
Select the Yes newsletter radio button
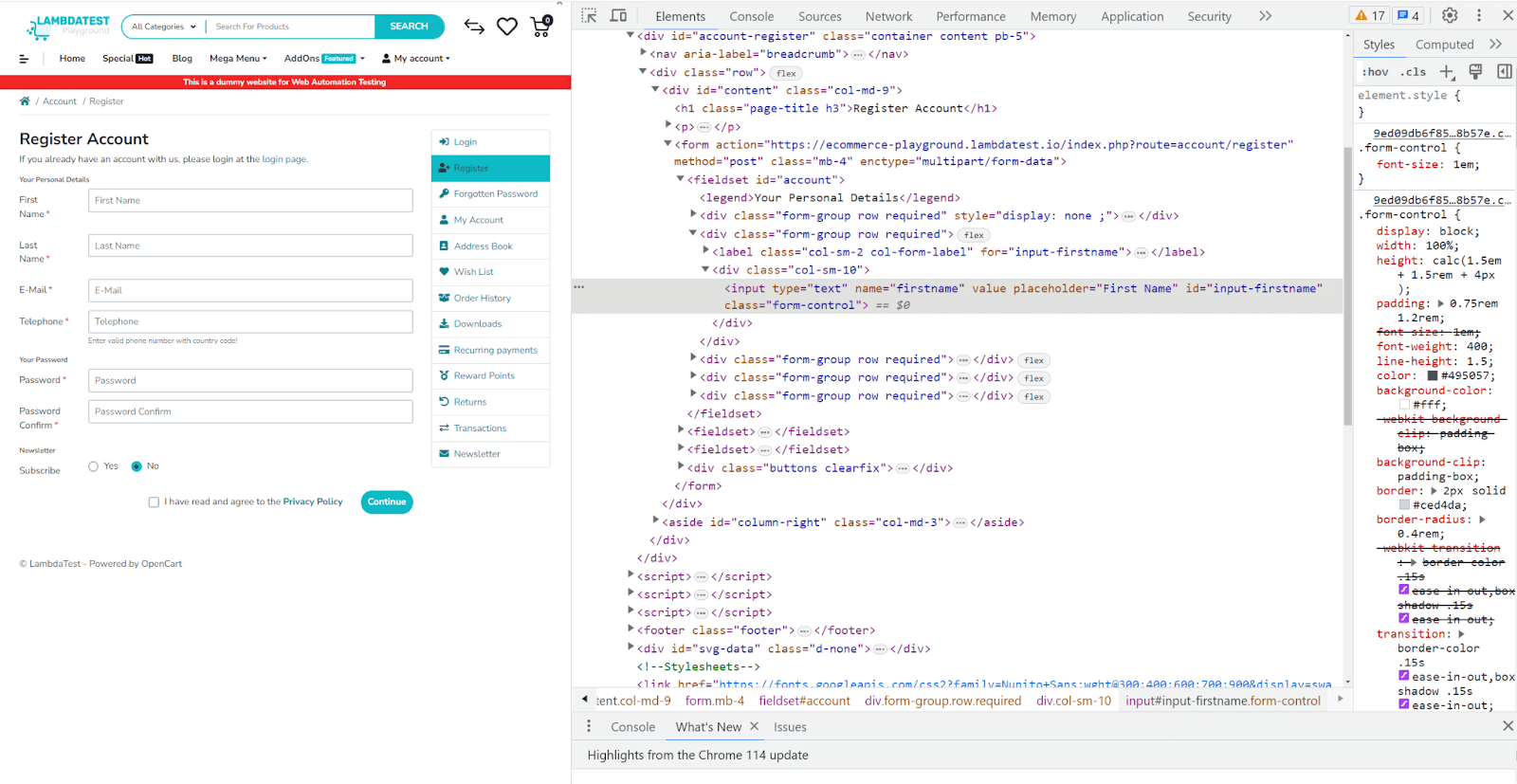[x=93, y=466]
